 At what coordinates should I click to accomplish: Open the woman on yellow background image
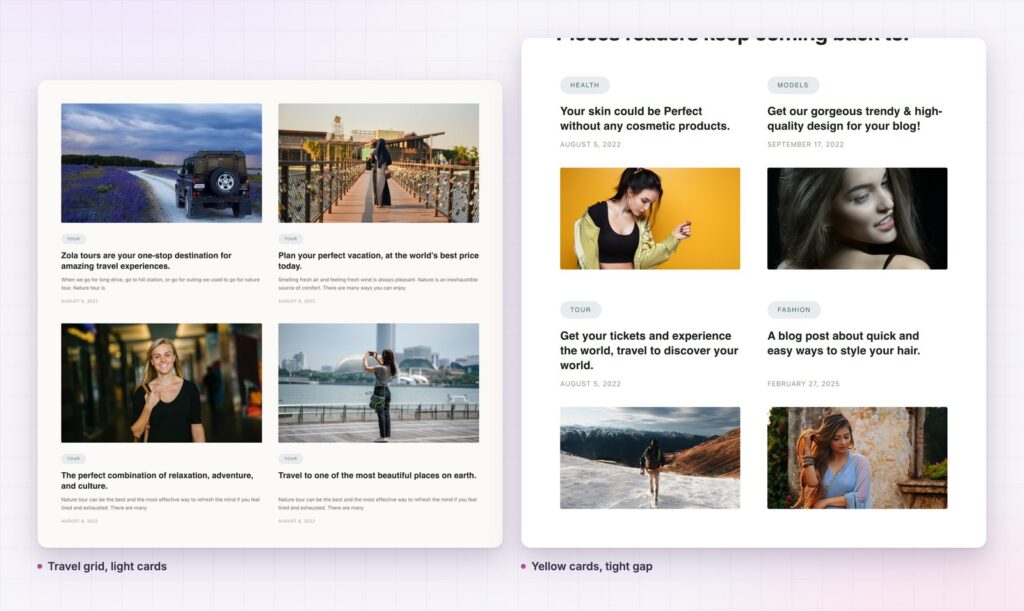pos(650,219)
